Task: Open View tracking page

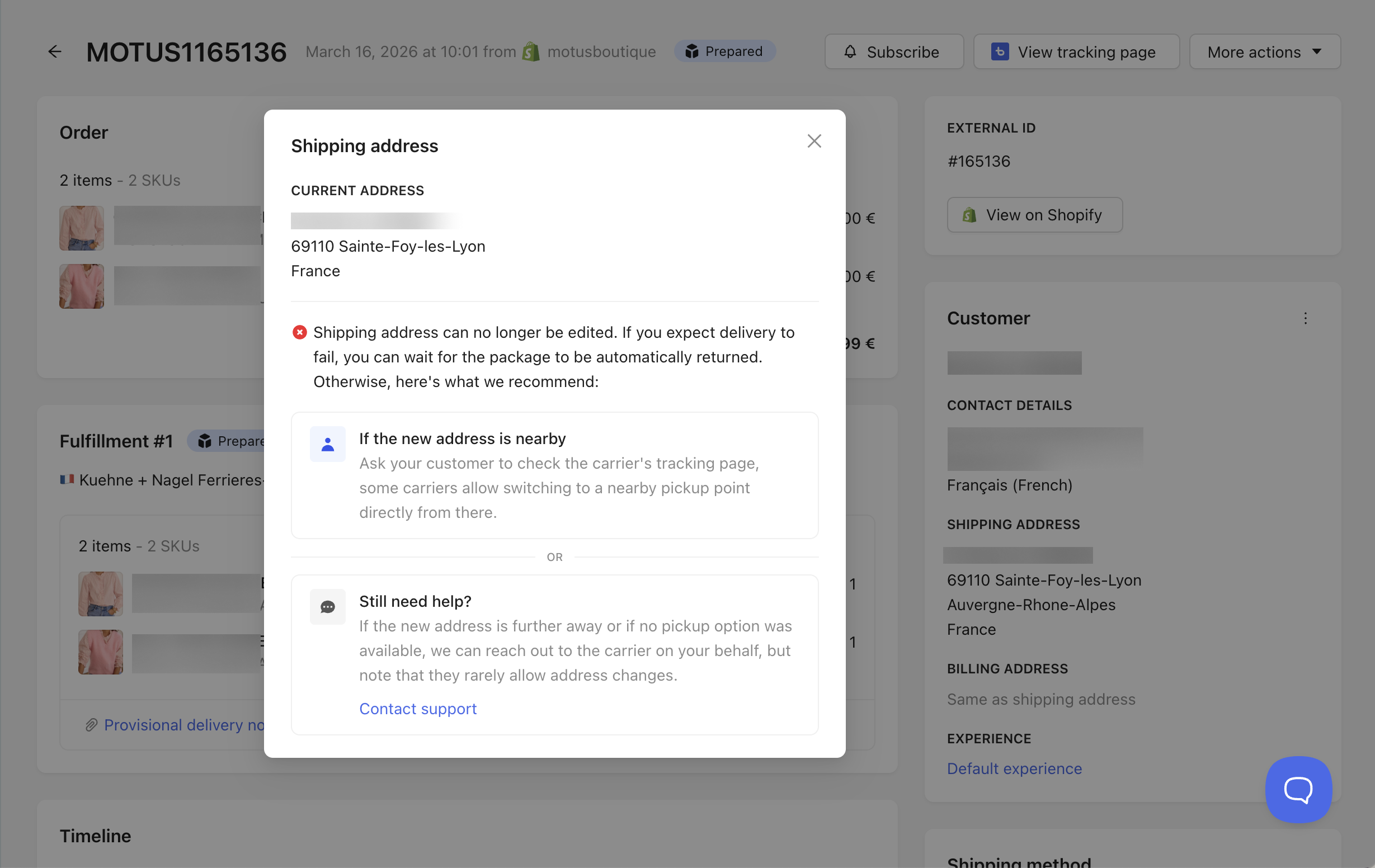Action: tap(1076, 52)
